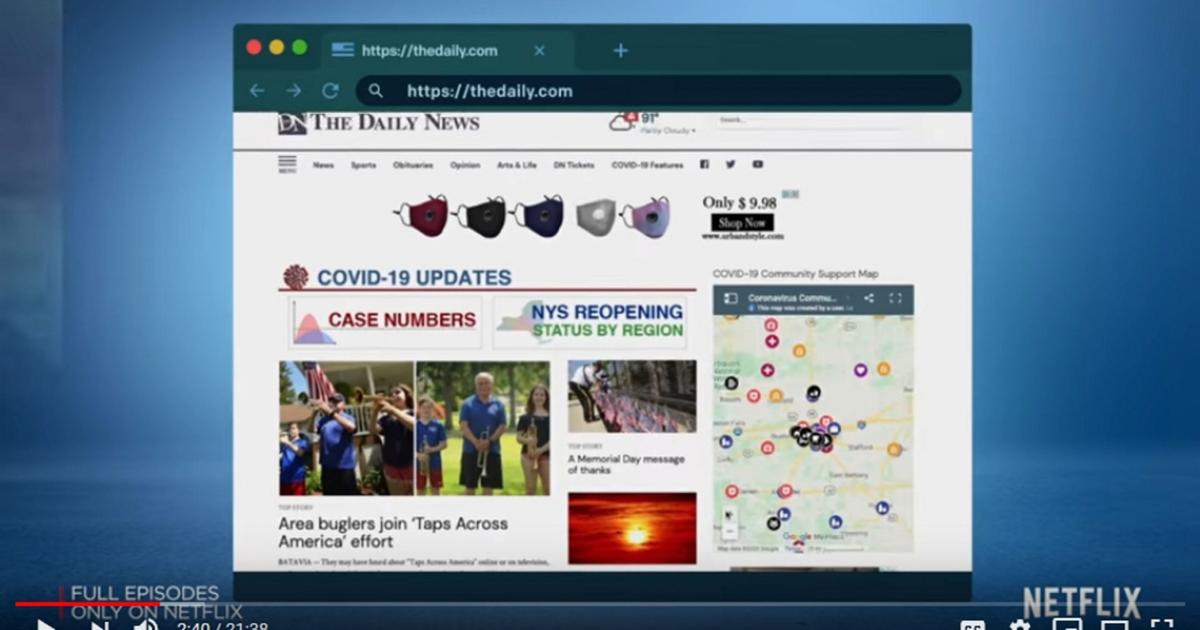Click the map Share icon
This screenshot has height=630, width=1200.
(868, 298)
